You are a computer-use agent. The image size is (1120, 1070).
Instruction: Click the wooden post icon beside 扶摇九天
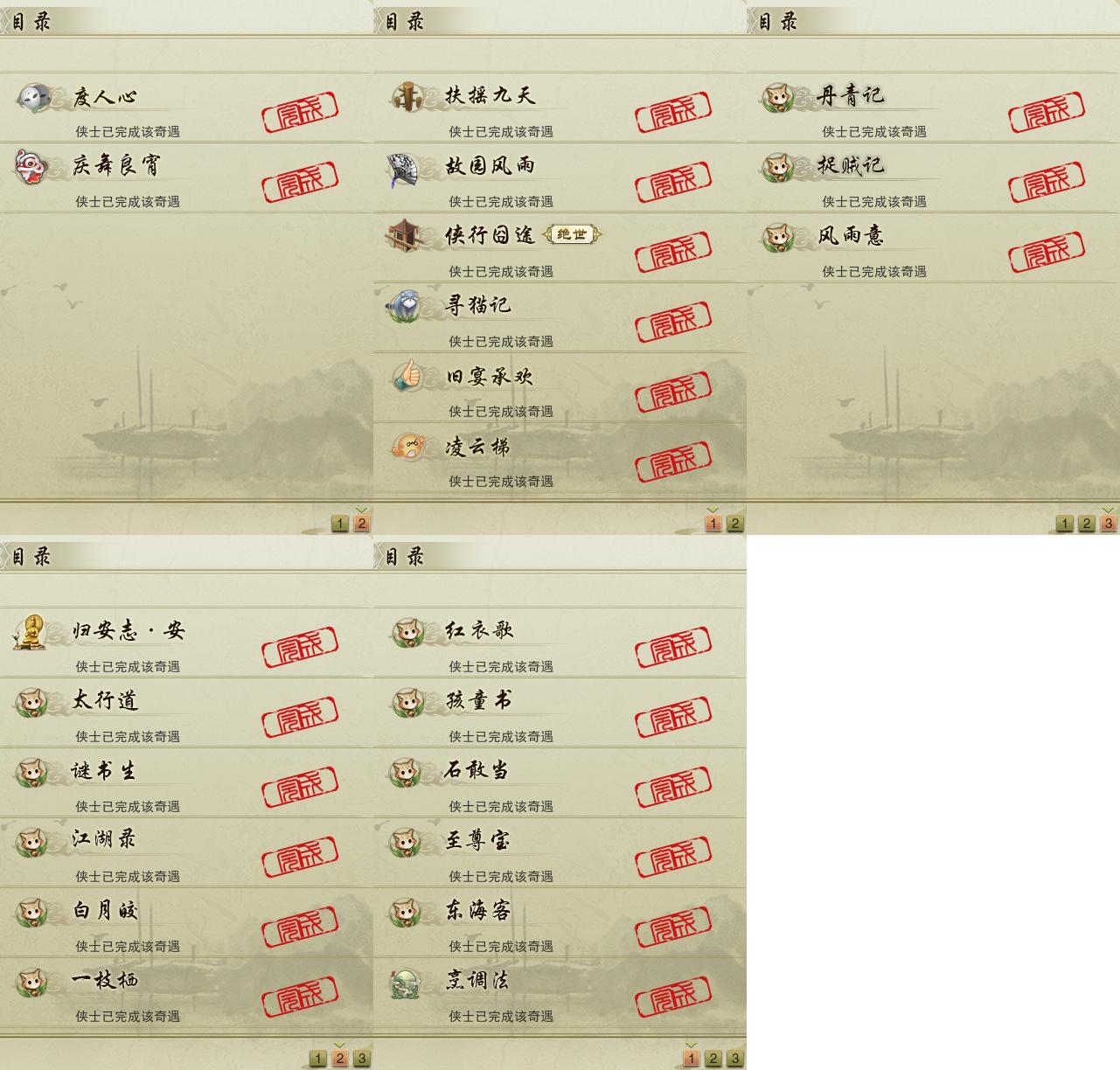click(406, 96)
